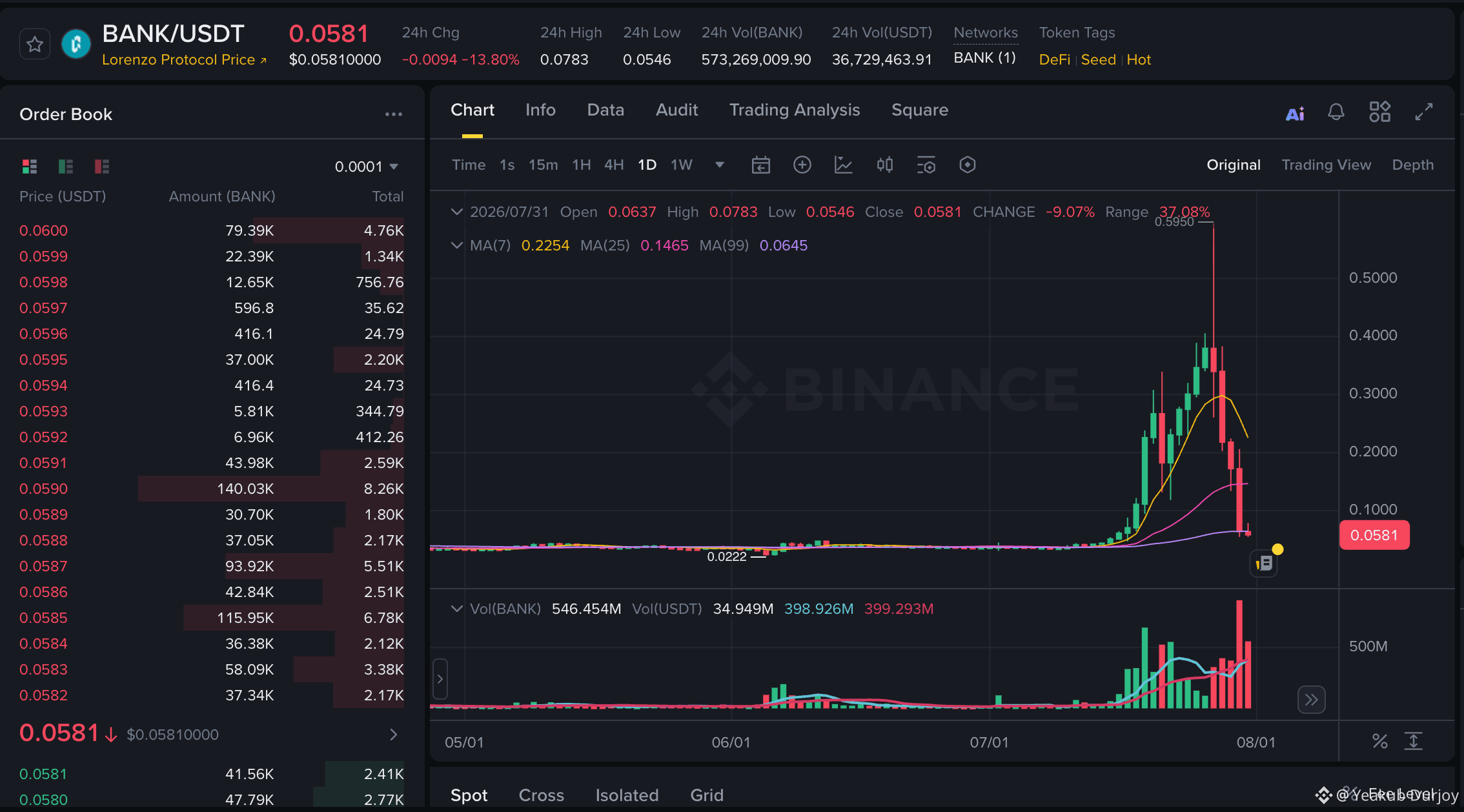Viewport: 1464px width, 812px height.
Task: Switch to the Chart tab
Action: coord(473,110)
